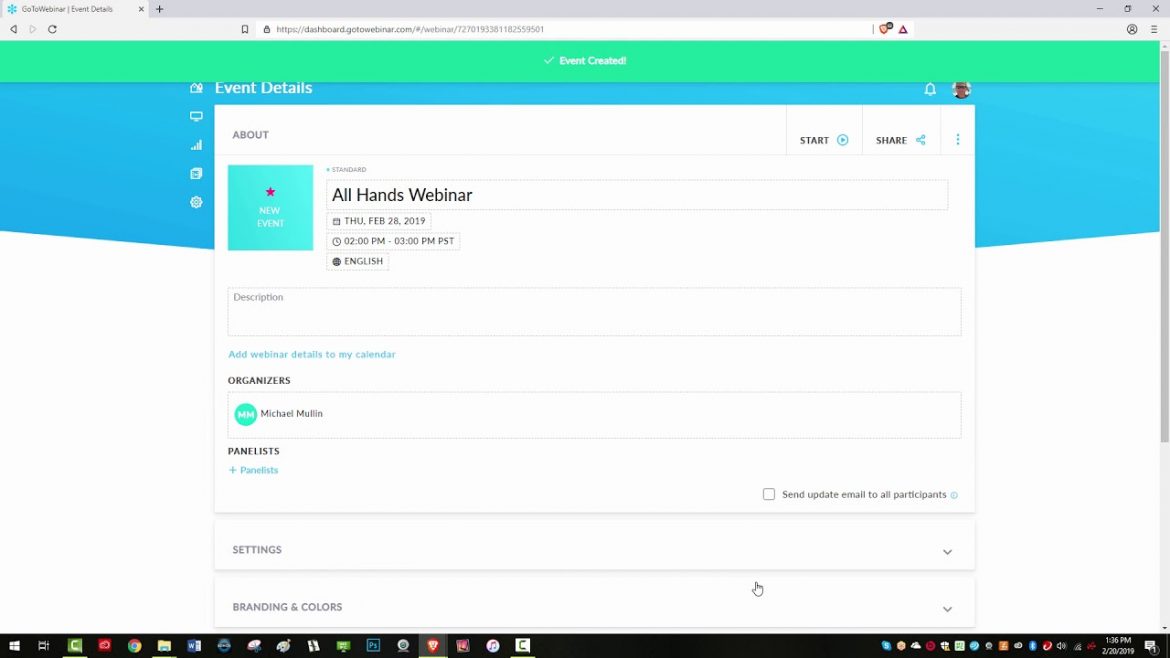Click Add webinar details to my calendar

tap(311, 354)
